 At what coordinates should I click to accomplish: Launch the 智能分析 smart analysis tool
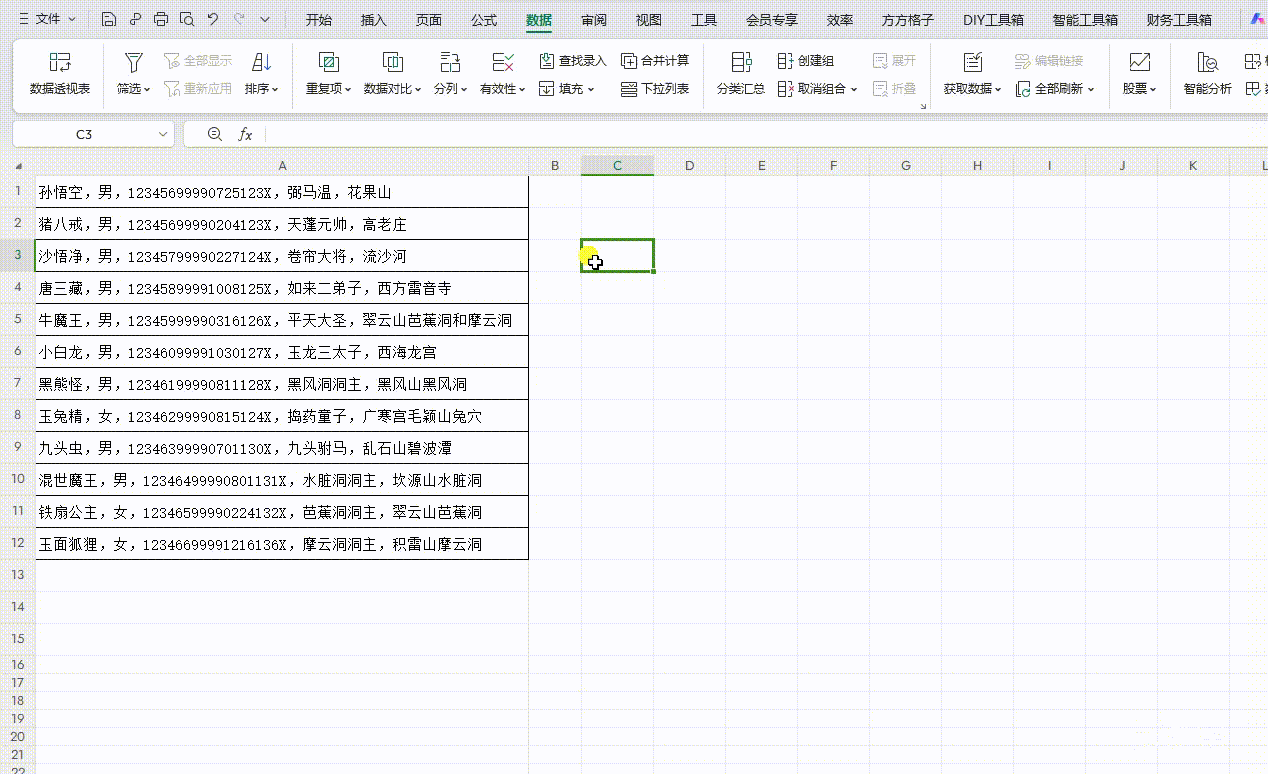[1207, 74]
